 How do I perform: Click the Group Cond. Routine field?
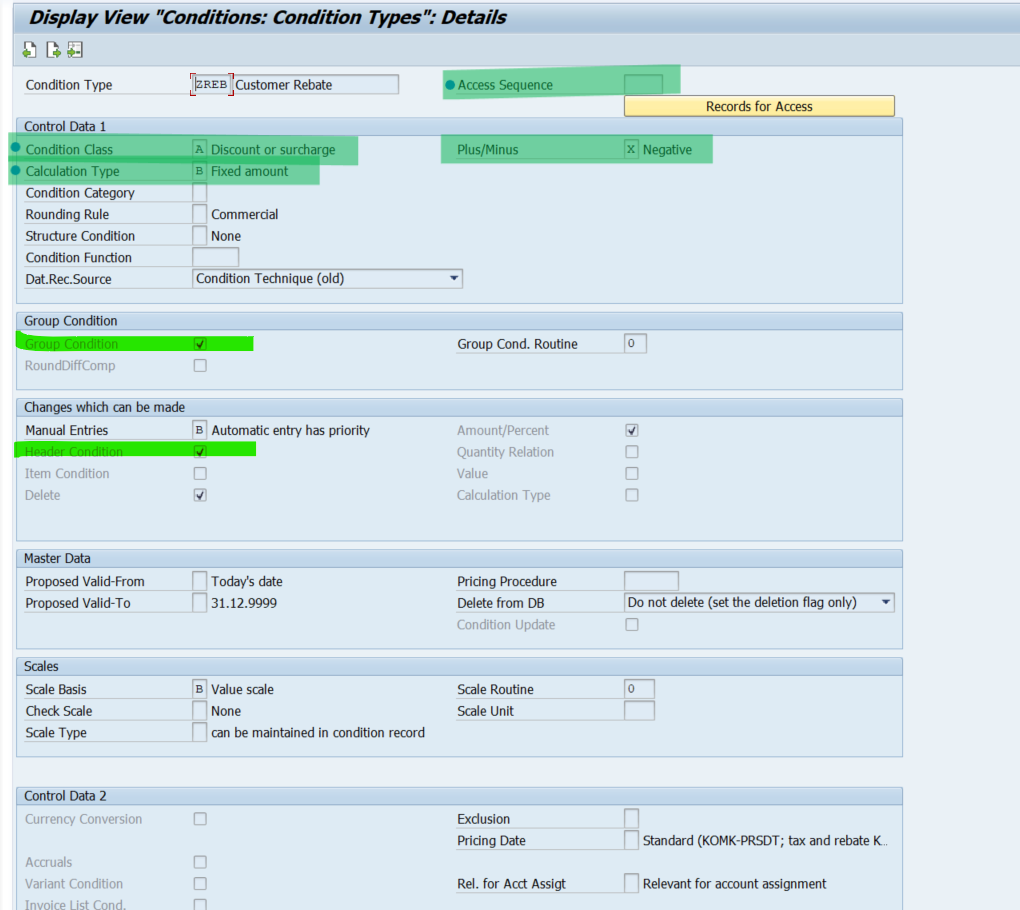click(x=635, y=343)
